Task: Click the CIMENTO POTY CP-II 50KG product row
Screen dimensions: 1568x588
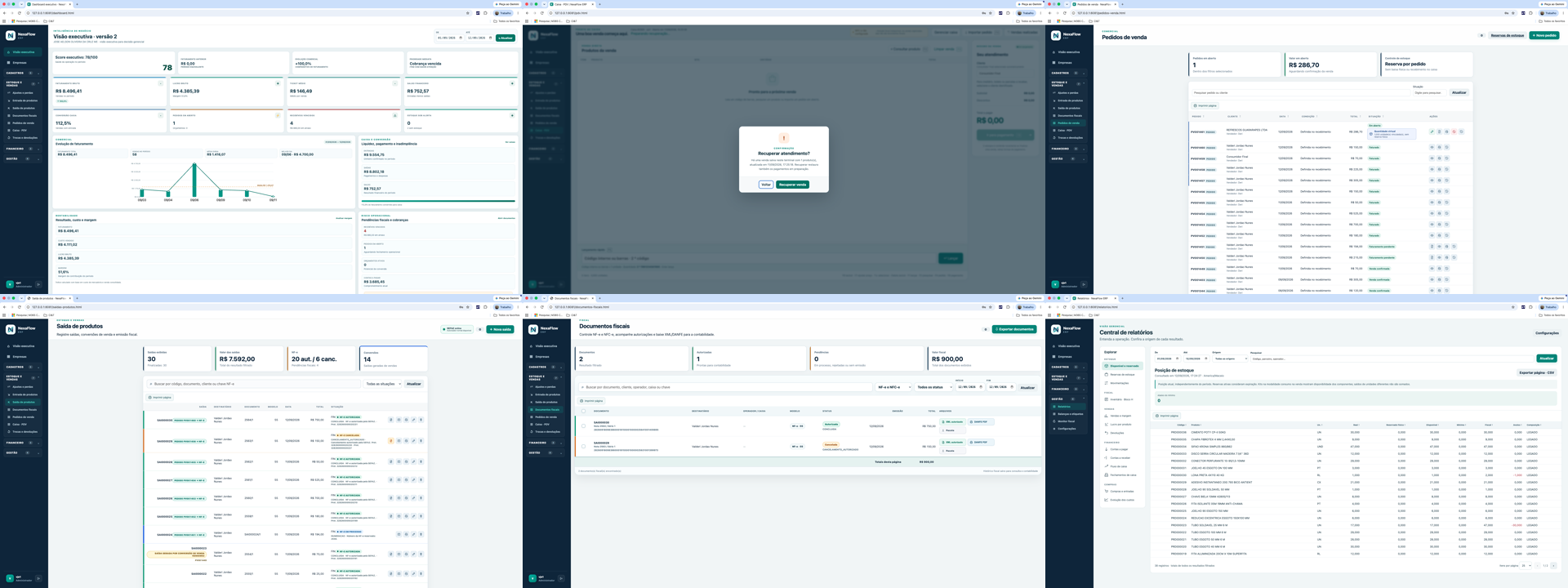Action: pyautogui.click(x=1356, y=433)
